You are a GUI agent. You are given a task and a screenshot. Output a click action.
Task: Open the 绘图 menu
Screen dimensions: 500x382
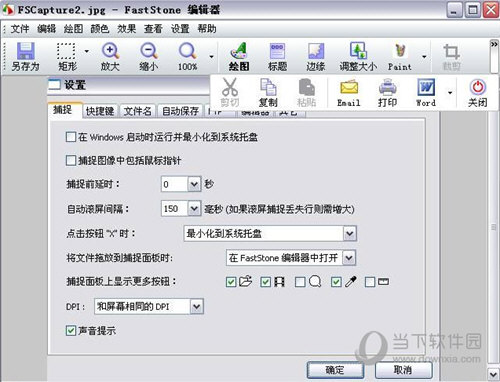73,29
